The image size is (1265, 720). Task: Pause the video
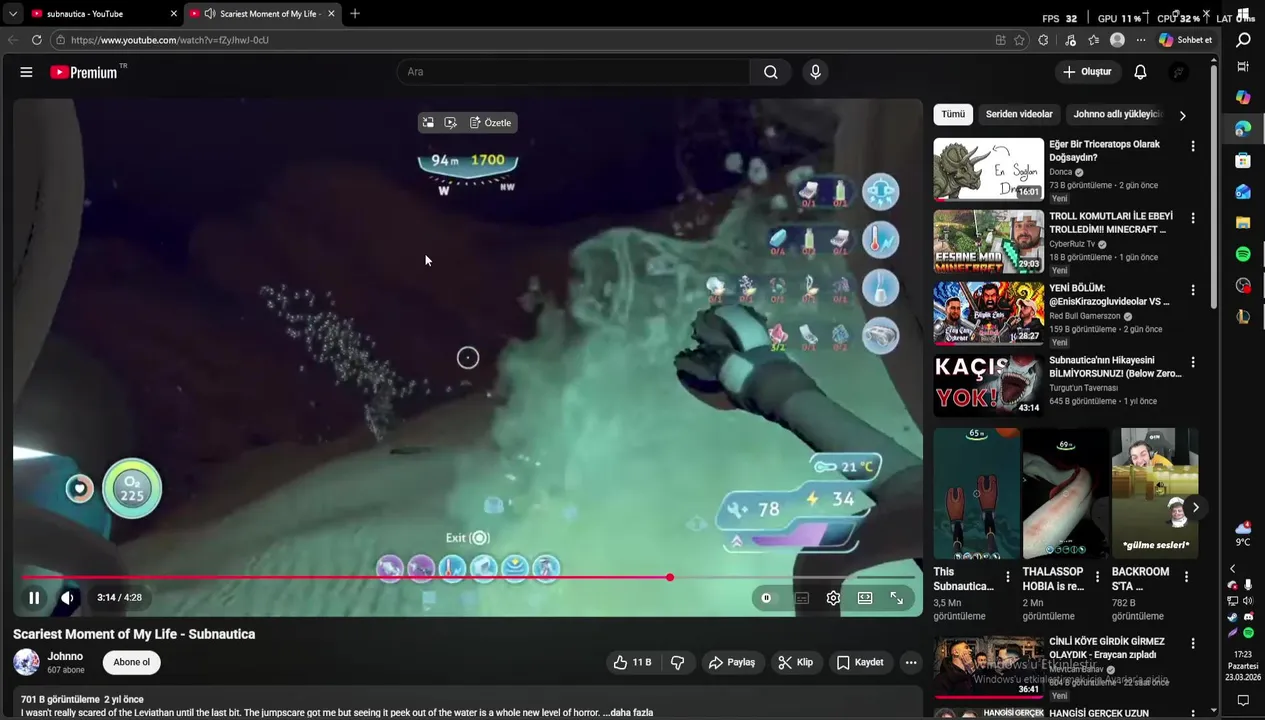click(x=34, y=598)
